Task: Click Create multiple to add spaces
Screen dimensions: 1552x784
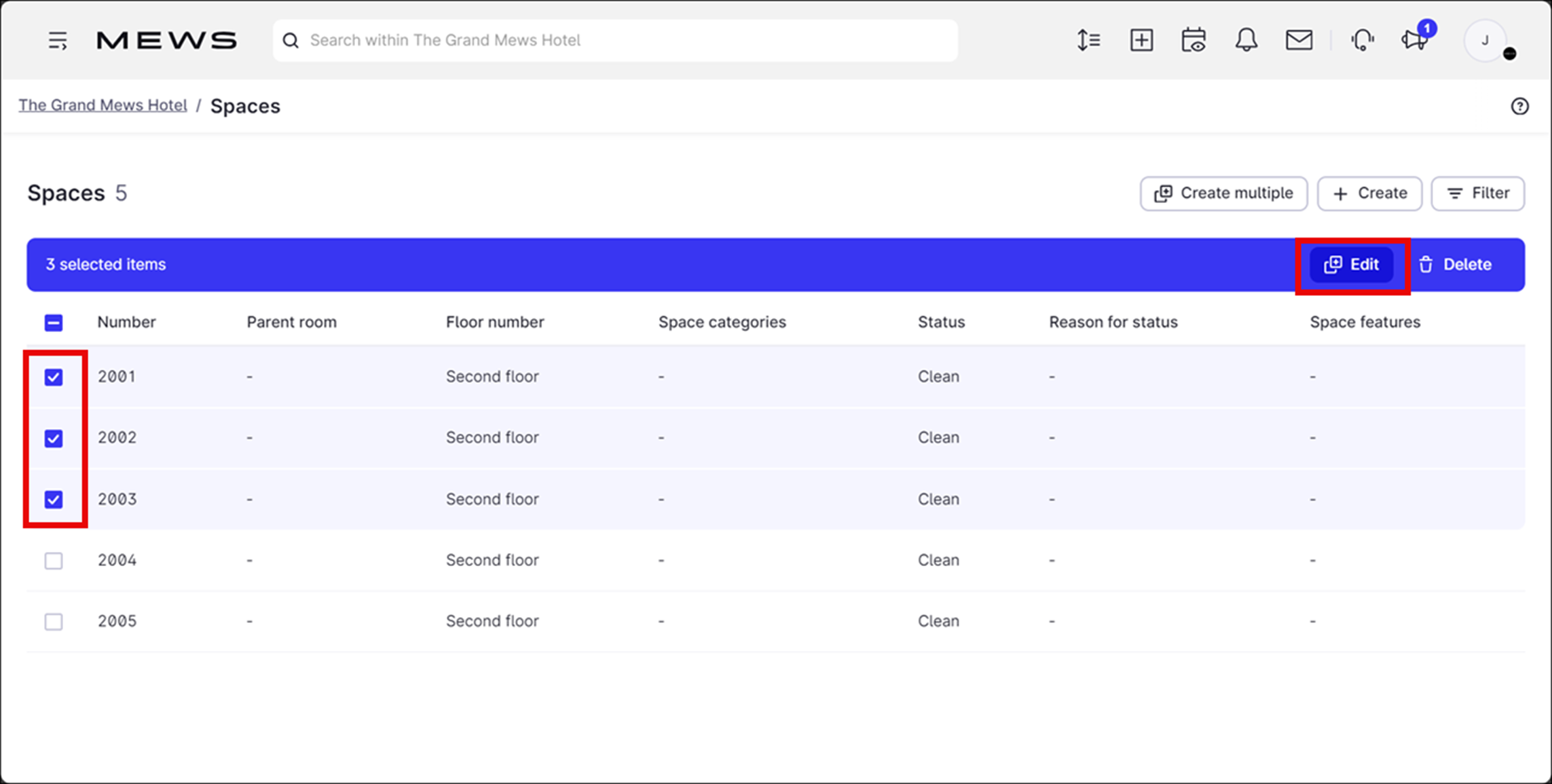Action: pyautogui.click(x=1223, y=193)
